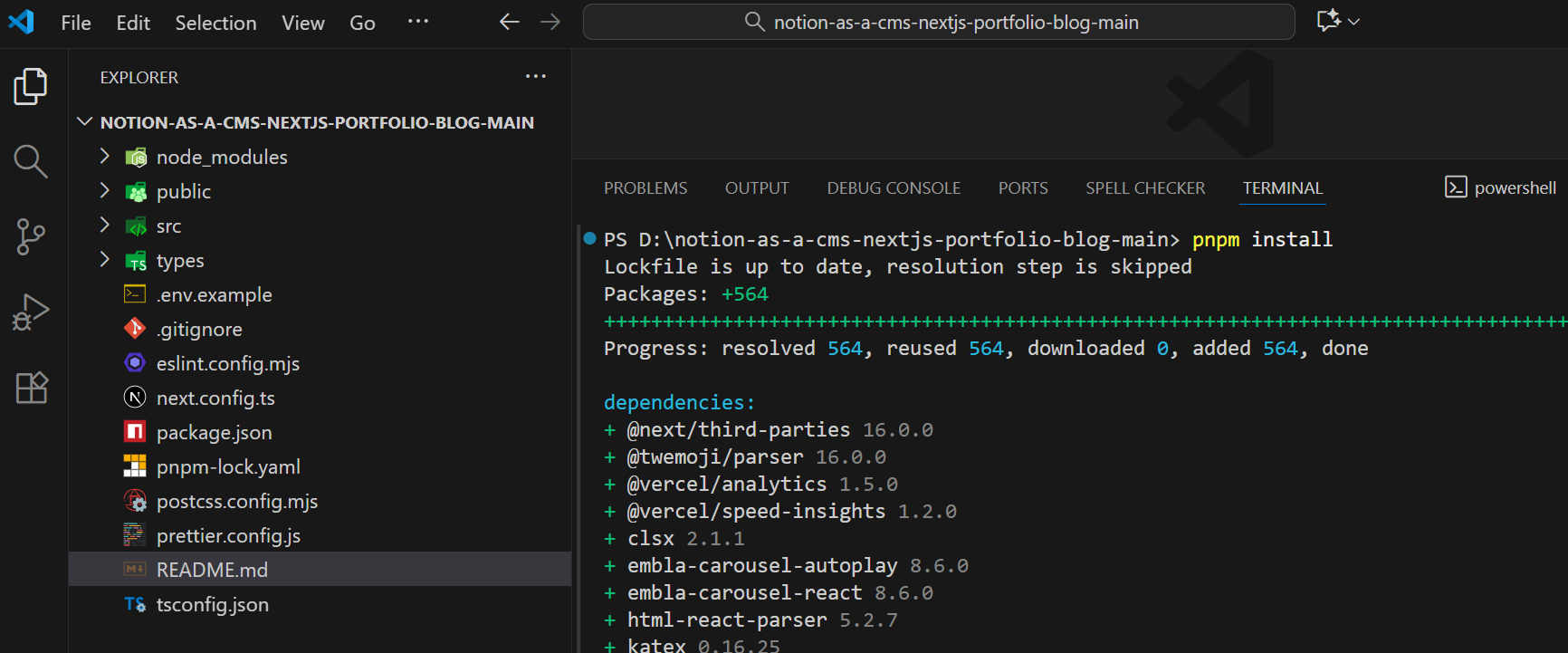
Task: Open the Explorer view in activity bar
Action: 31,87
